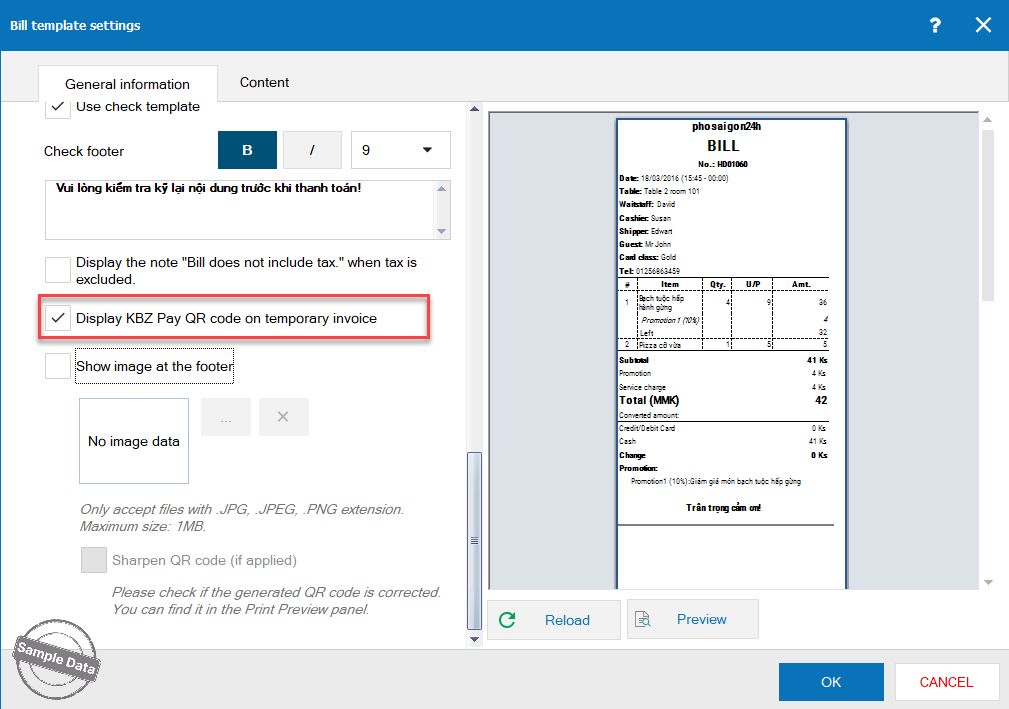Click footer text box scroll up arrow
The image size is (1009, 709).
(441, 189)
